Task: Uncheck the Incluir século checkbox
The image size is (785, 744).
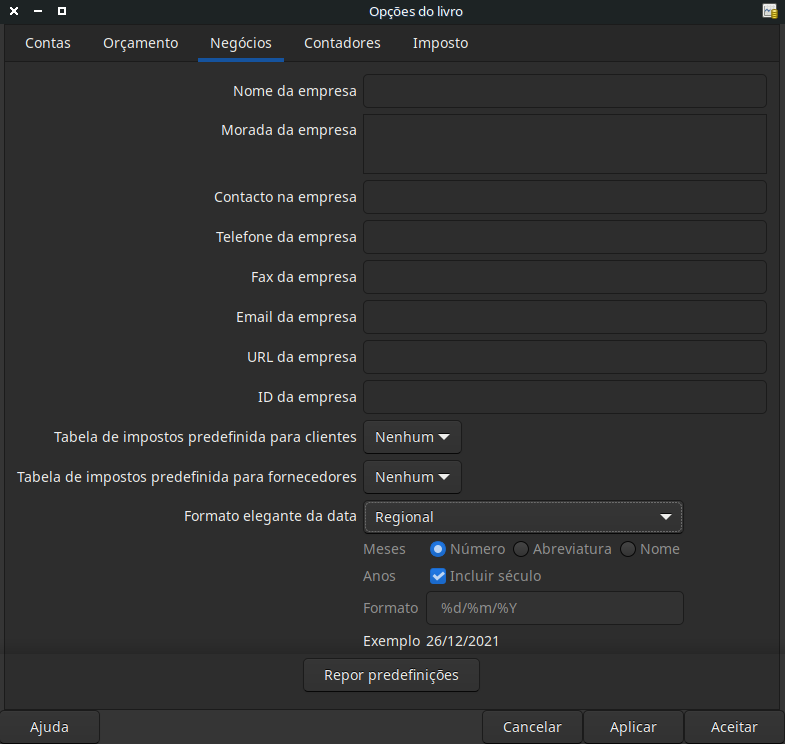Action: pos(437,576)
